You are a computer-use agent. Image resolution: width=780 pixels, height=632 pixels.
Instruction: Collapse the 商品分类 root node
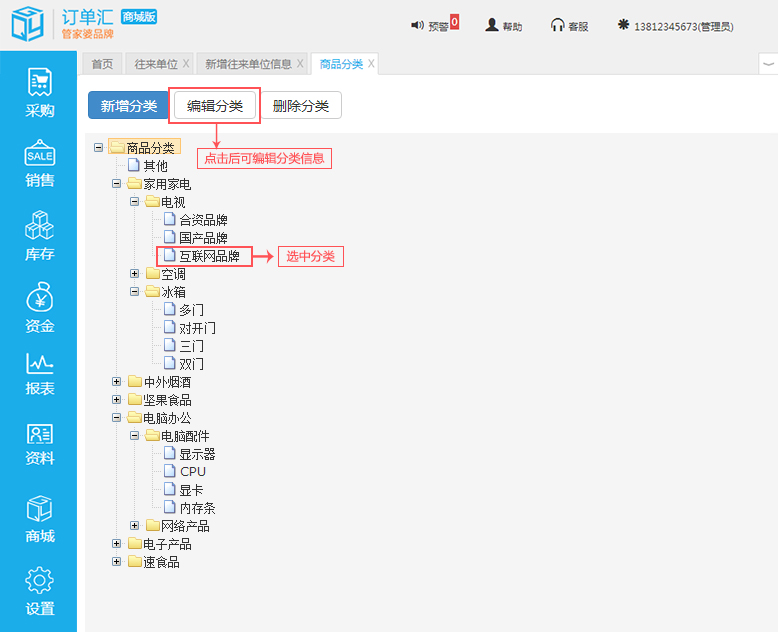click(98, 148)
